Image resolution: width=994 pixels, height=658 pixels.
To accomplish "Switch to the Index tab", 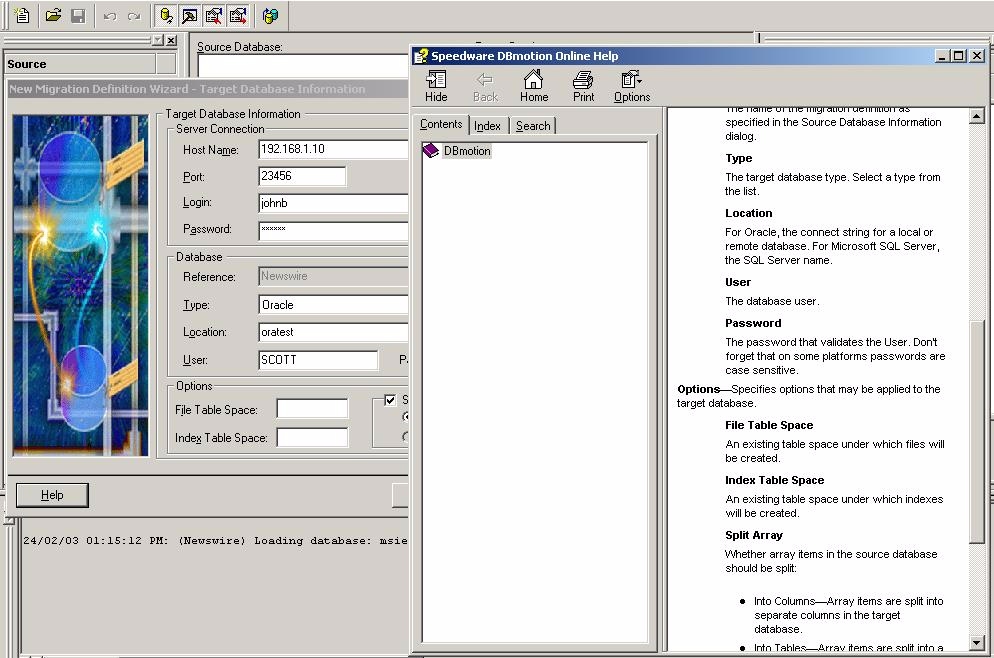I will (x=487, y=126).
